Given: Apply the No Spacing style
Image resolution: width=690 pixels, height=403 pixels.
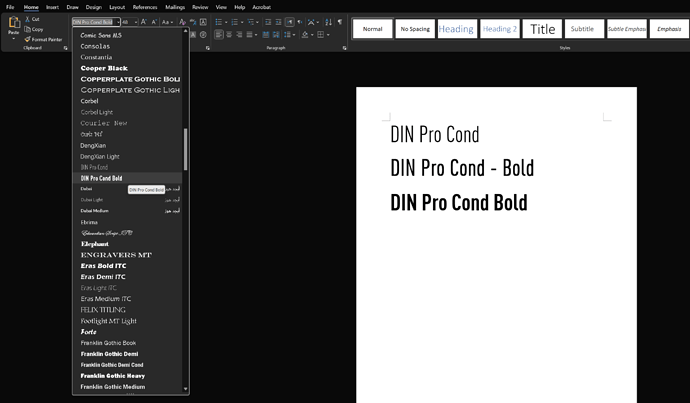Looking at the screenshot, I should pyautogui.click(x=415, y=29).
